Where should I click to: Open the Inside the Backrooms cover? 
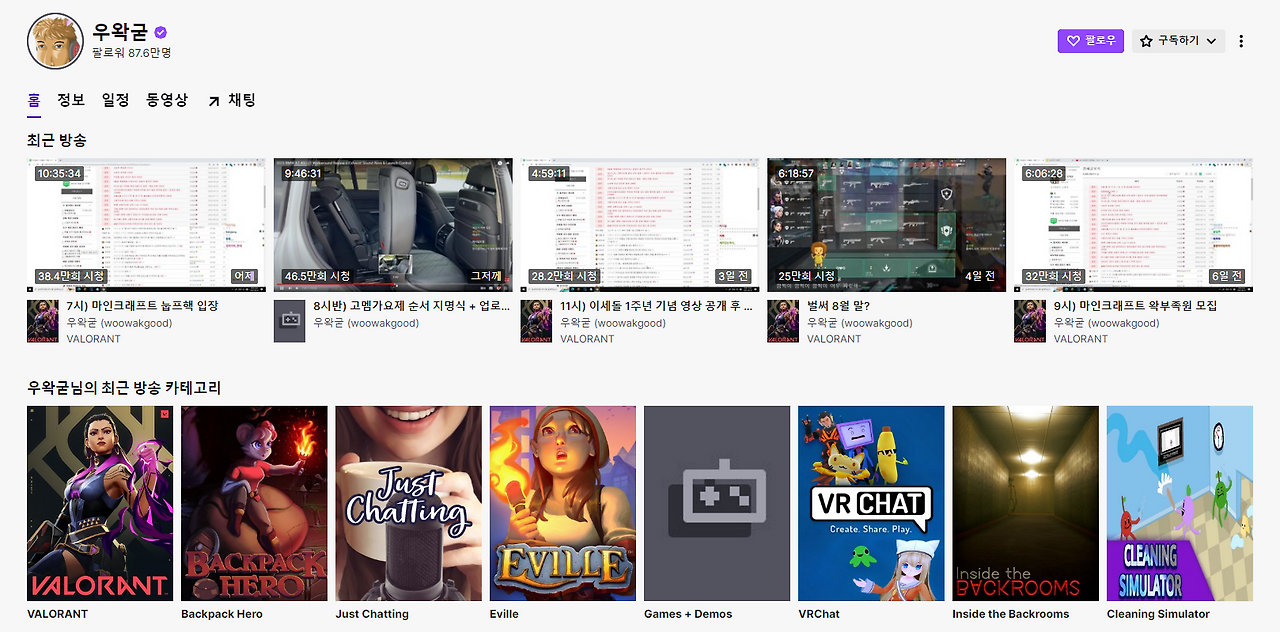pyautogui.click(x=1025, y=503)
